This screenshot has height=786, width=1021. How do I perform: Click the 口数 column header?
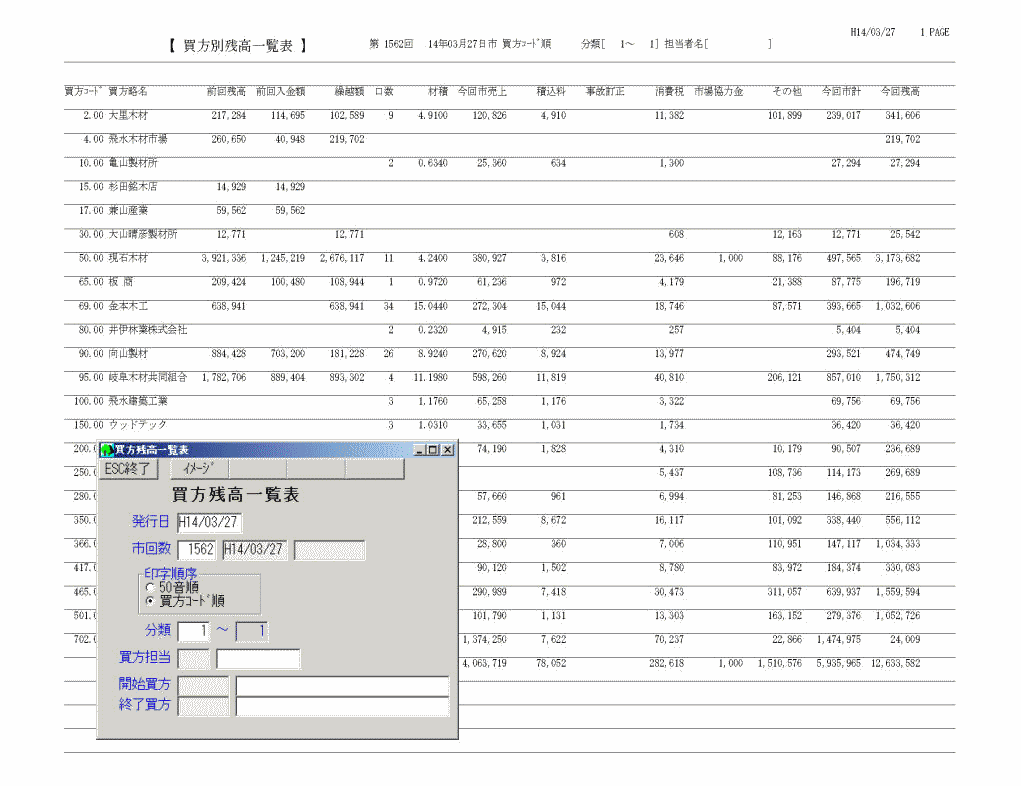tap(384, 92)
